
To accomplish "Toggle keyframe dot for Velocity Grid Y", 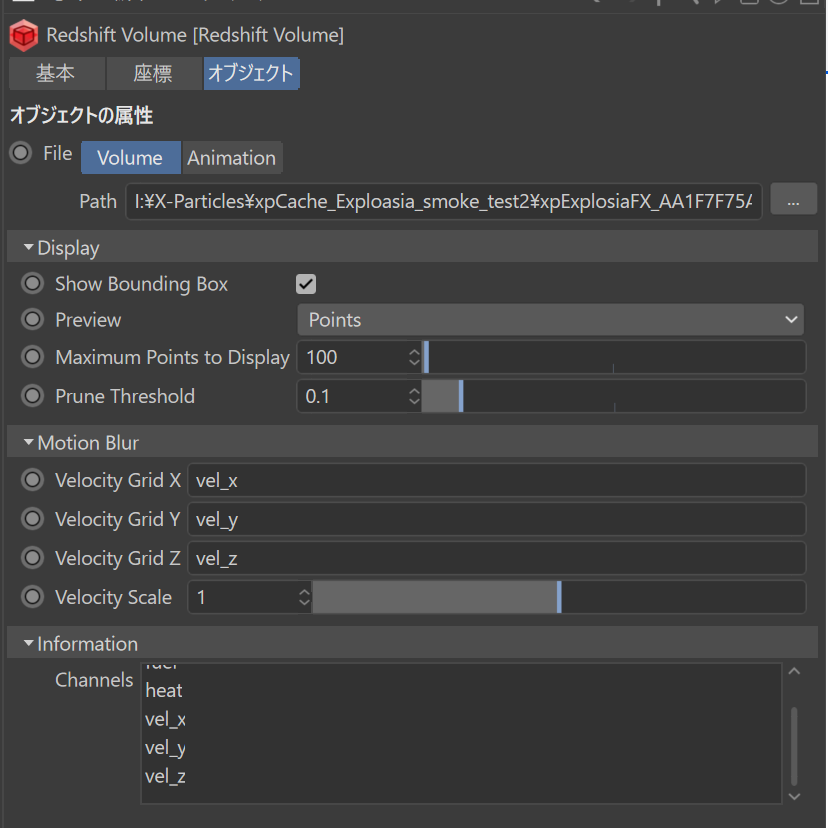I will click(x=32, y=519).
